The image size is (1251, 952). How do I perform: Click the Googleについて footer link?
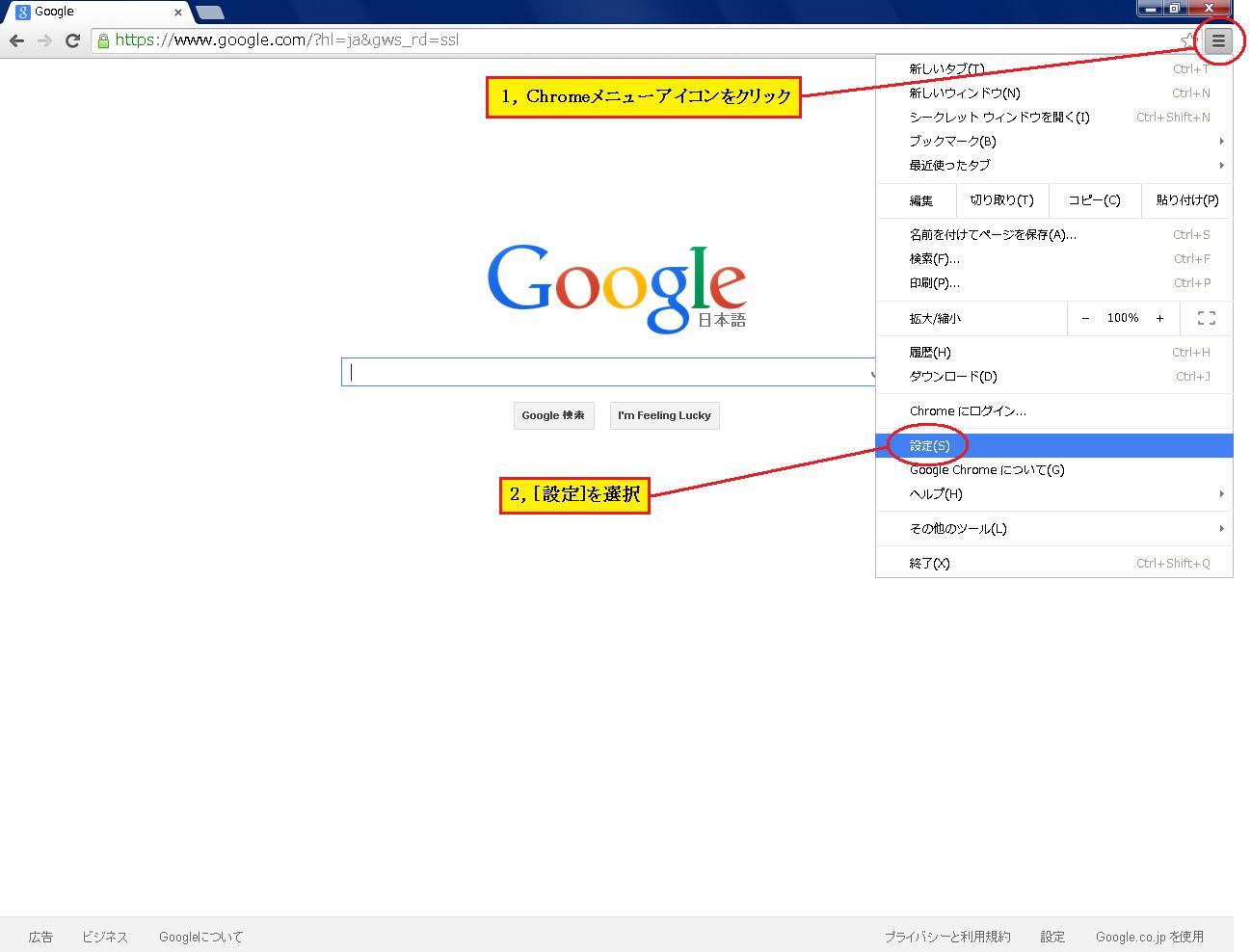pyautogui.click(x=201, y=937)
